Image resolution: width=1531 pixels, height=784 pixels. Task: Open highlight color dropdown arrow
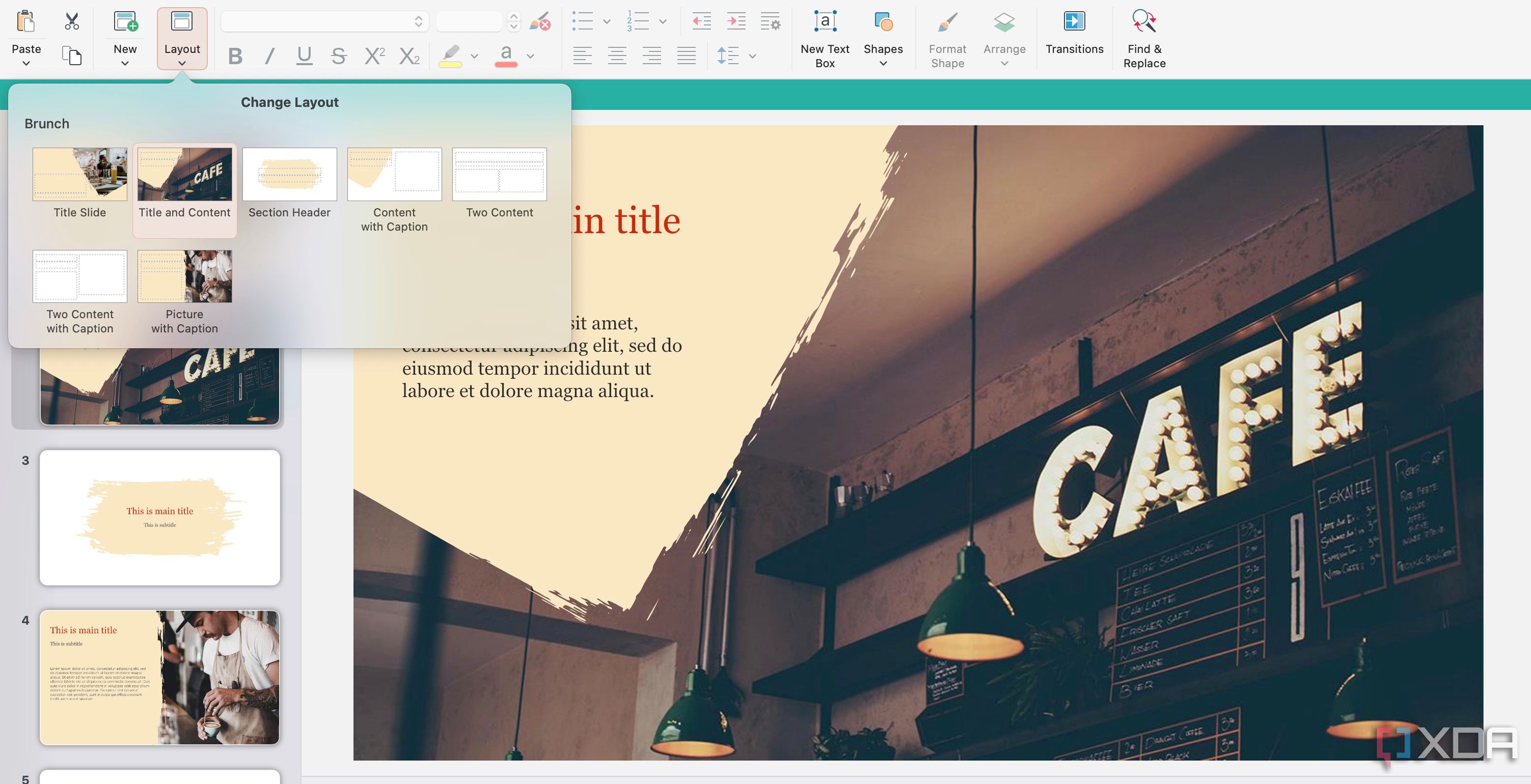pos(474,57)
